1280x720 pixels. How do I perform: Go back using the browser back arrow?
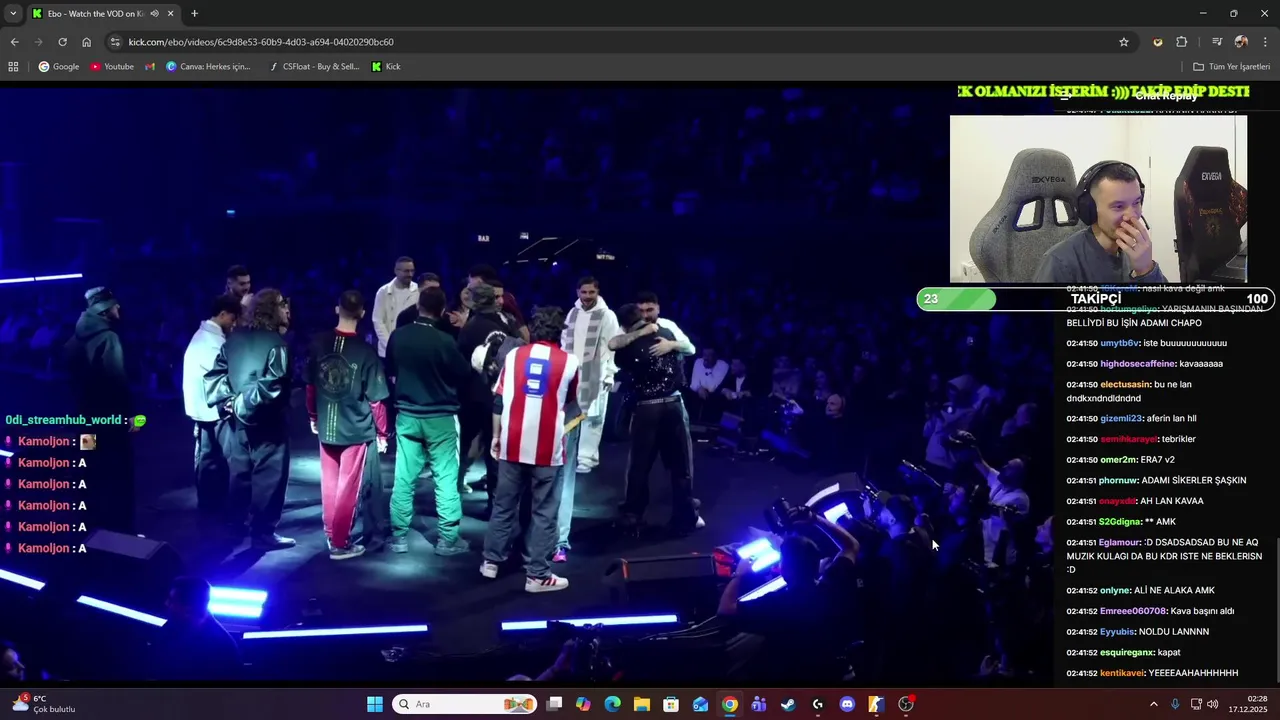click(x=14, y=42)
